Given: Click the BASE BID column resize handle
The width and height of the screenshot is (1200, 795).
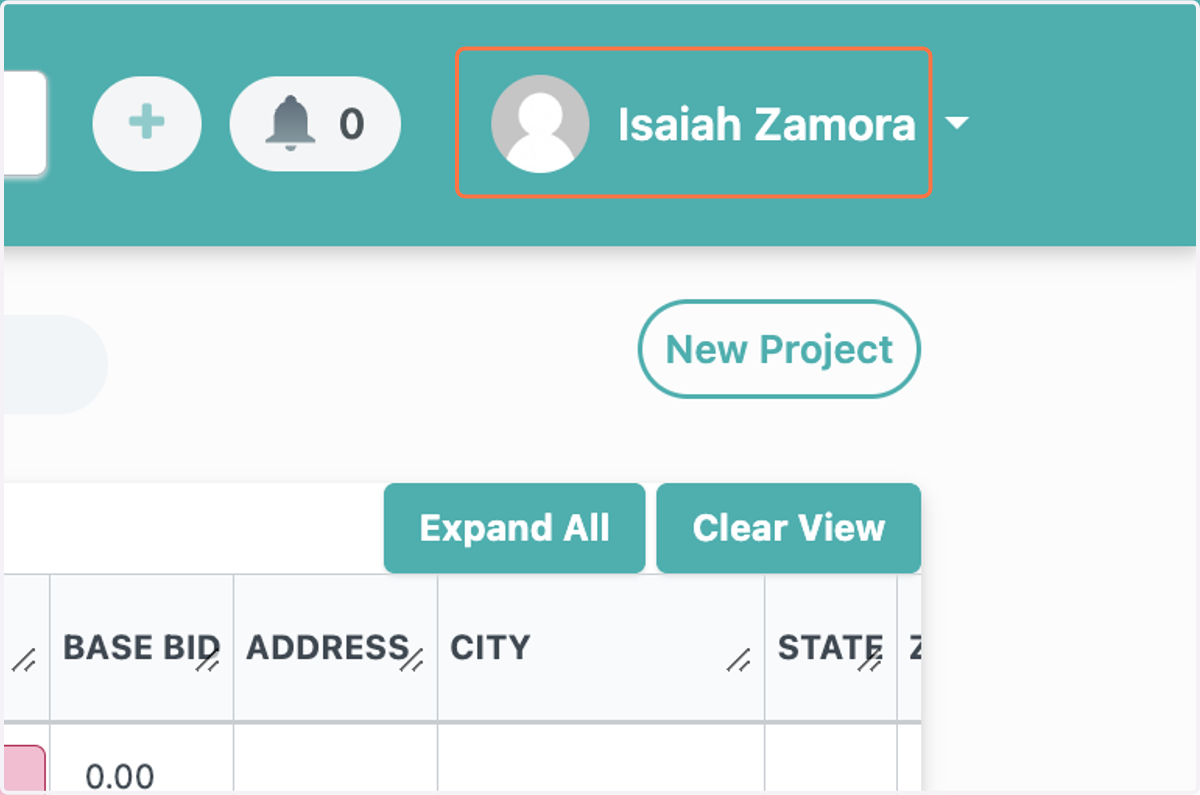Looking at the screenshot, I should point(209,660).
